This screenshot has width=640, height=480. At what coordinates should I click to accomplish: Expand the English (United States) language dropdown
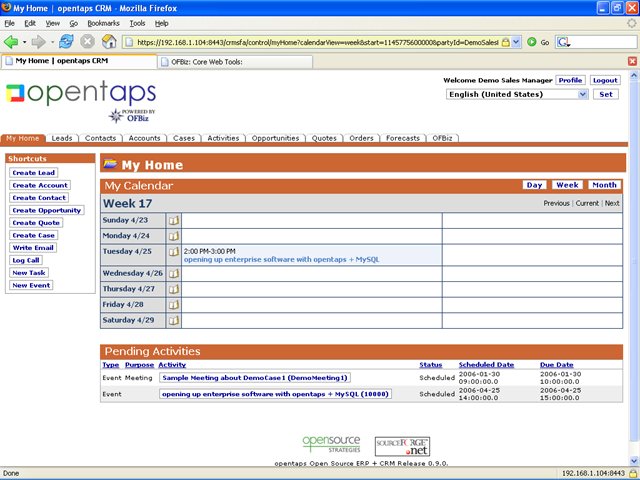coord(583,94)
